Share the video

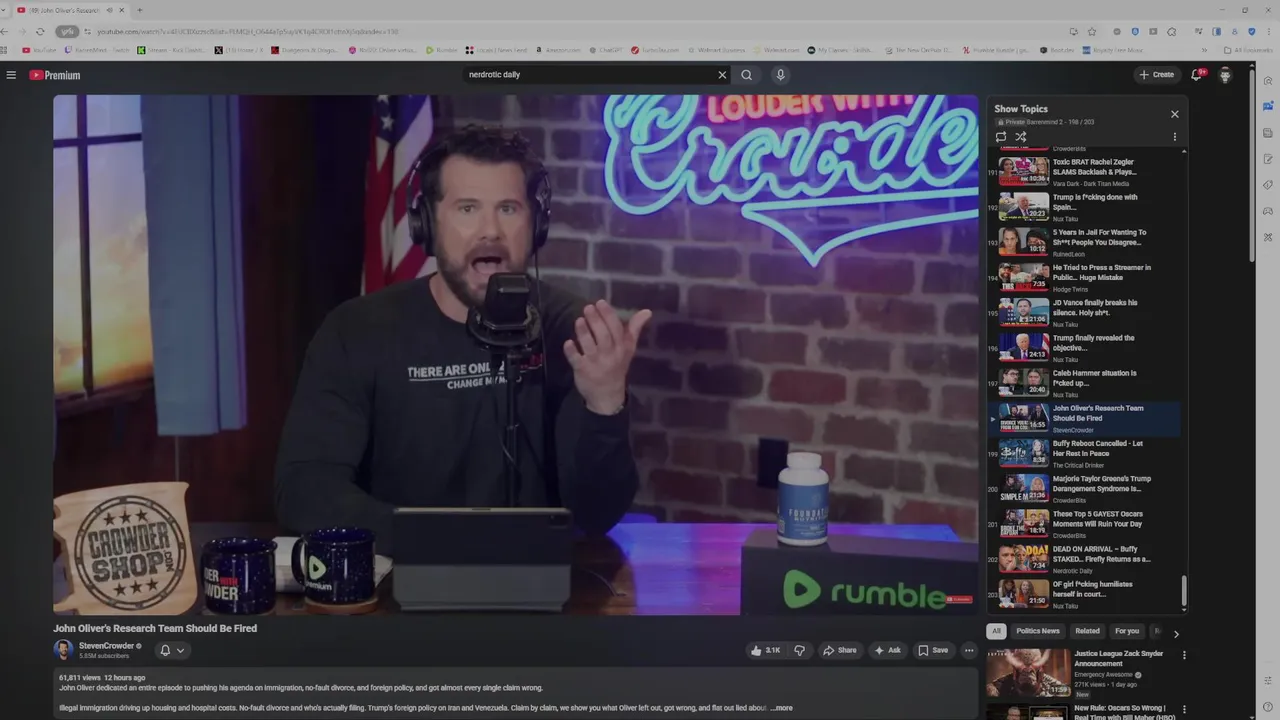[839, 650]
